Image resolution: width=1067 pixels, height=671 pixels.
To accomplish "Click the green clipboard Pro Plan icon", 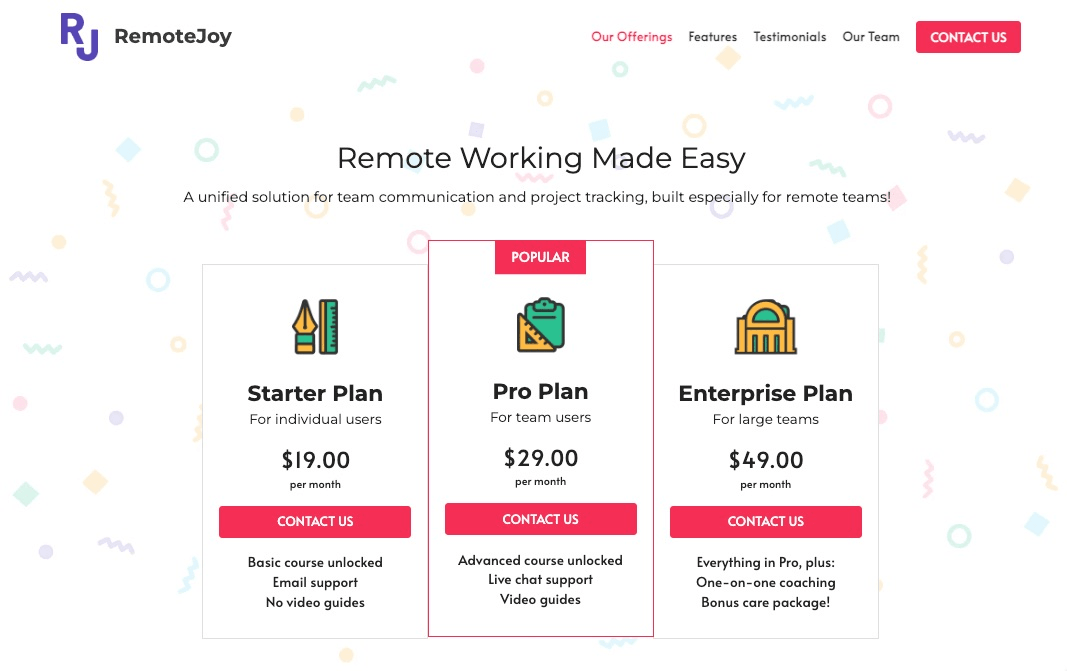I will (540, 326).
